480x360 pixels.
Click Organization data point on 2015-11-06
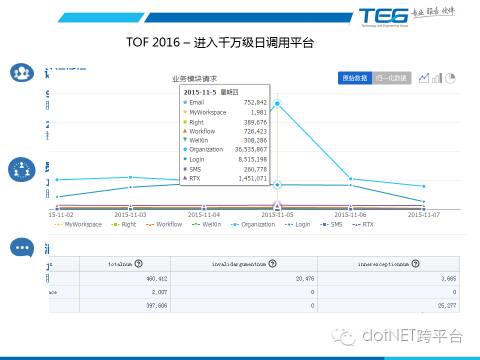coord(350,179)
